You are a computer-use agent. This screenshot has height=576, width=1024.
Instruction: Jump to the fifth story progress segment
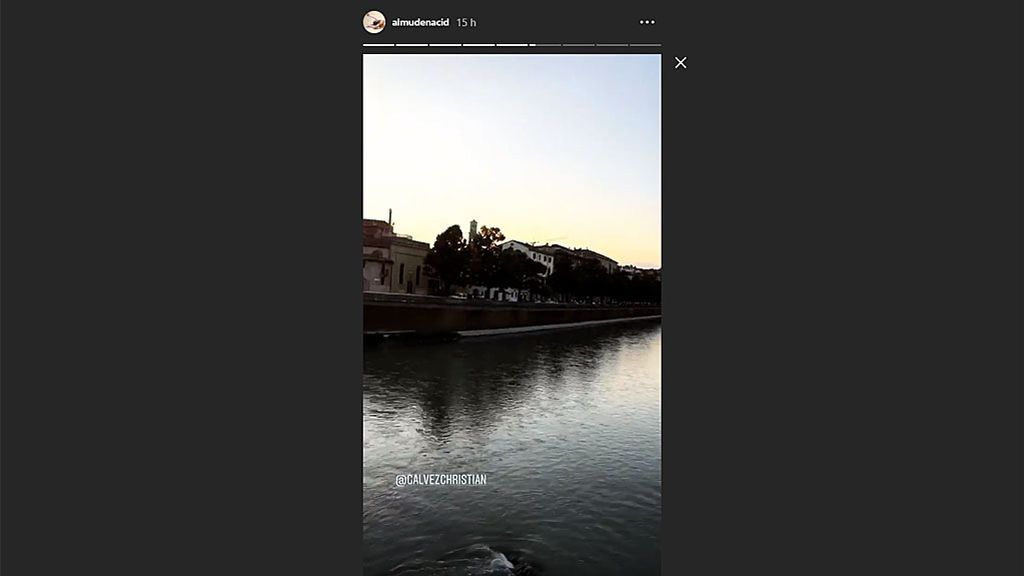coord(512,44)
